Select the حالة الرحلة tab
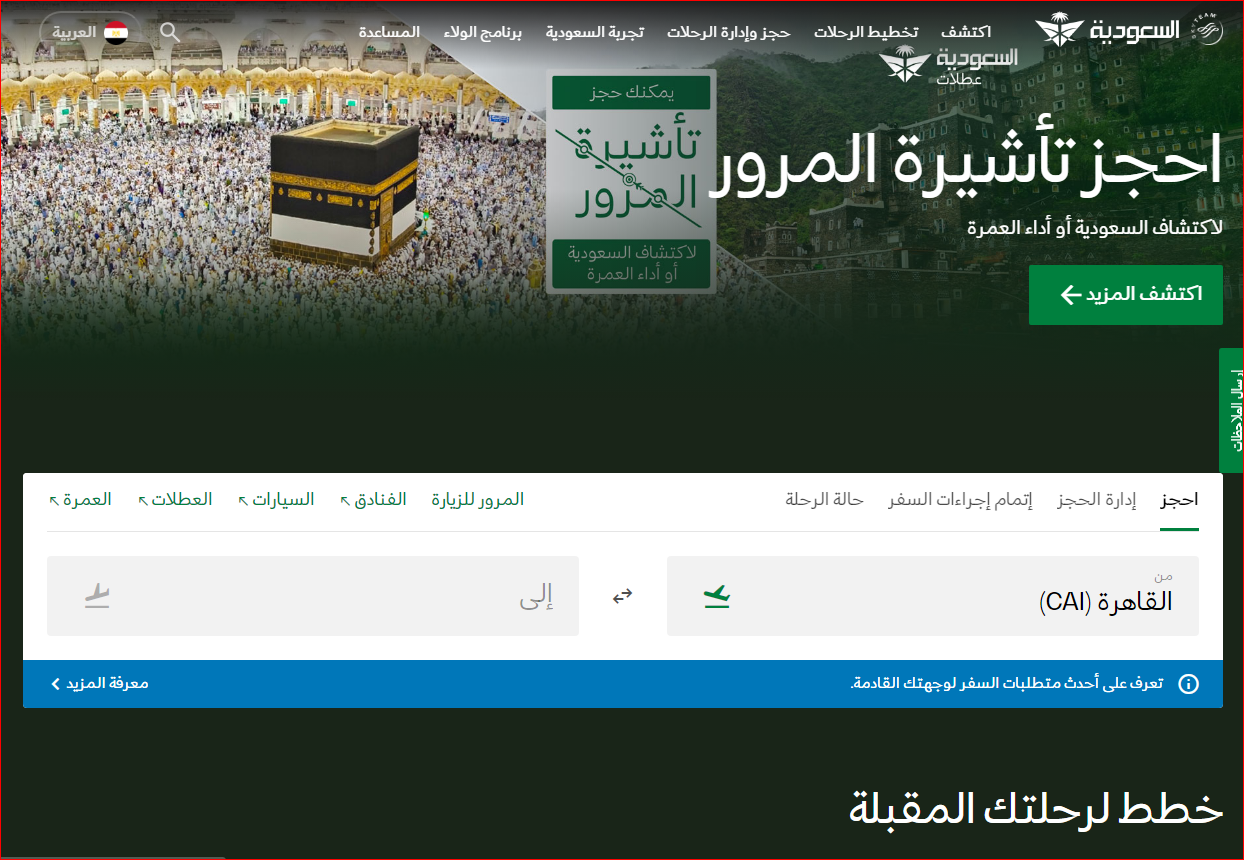1244x860 pixels. [x=824, y=499]
